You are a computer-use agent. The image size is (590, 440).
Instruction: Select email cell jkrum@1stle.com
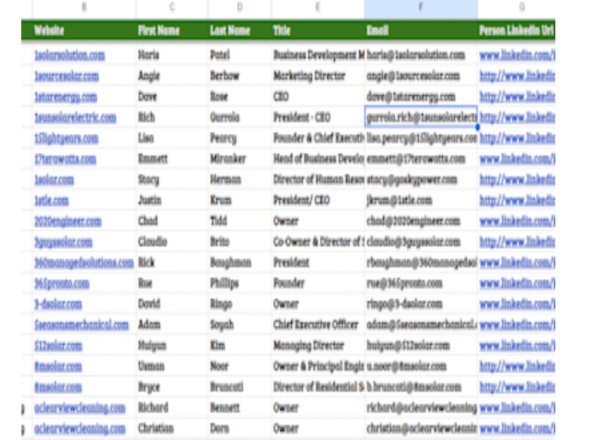[421, 200]
